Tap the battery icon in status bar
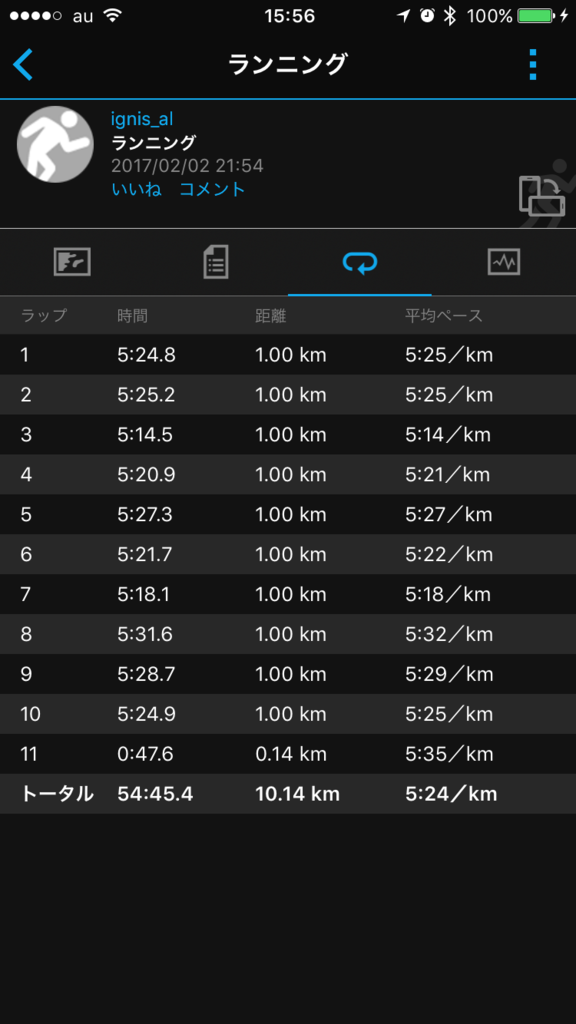The width and height of the screenshot is (576, 1024). [x=536, y=16]
